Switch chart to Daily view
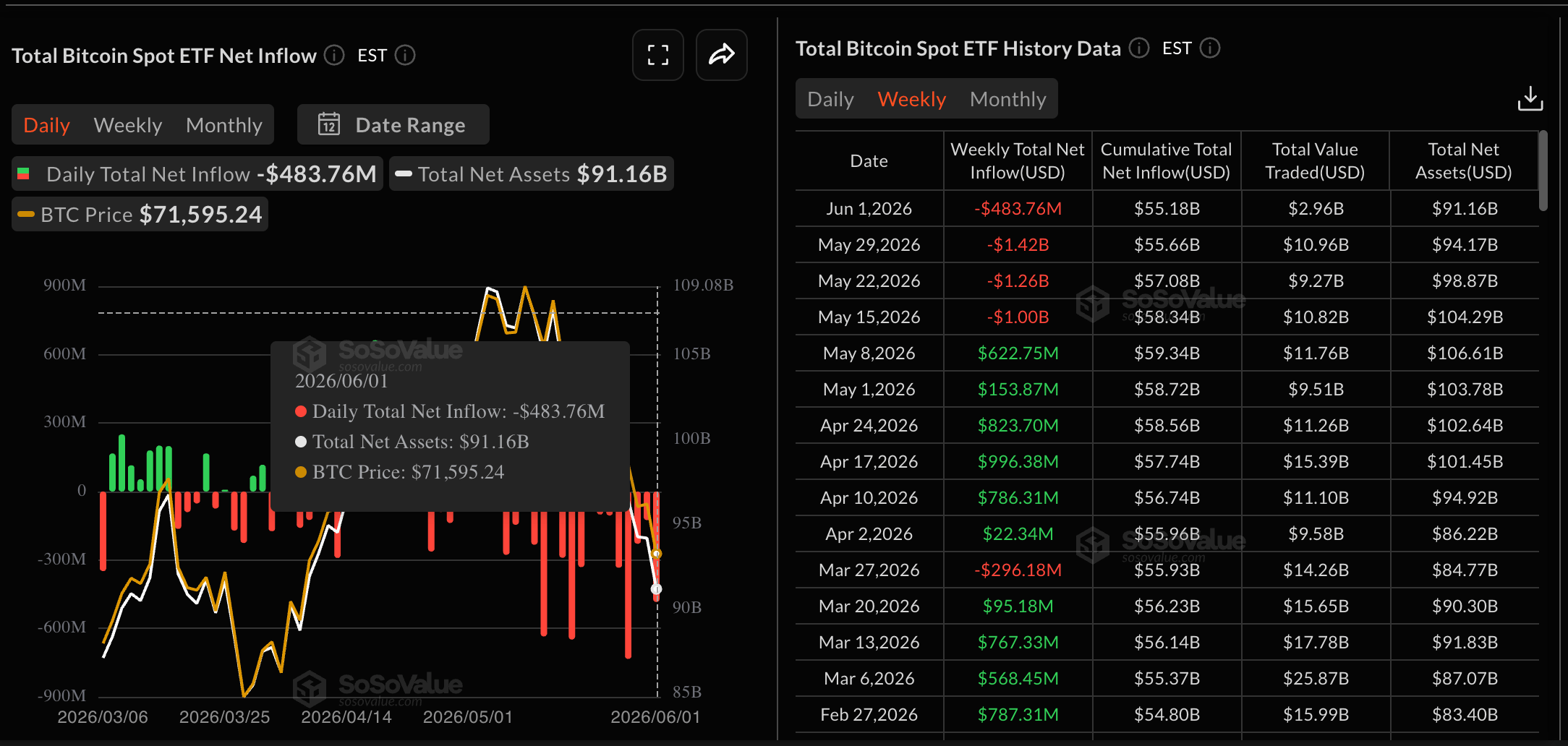 pyautogui.click(x=46, y=125)
